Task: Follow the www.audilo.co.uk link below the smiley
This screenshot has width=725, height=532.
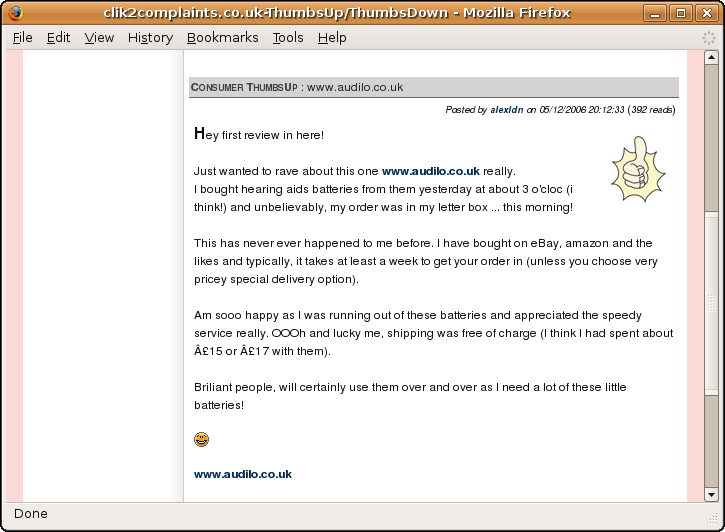Action: [243, 474]
